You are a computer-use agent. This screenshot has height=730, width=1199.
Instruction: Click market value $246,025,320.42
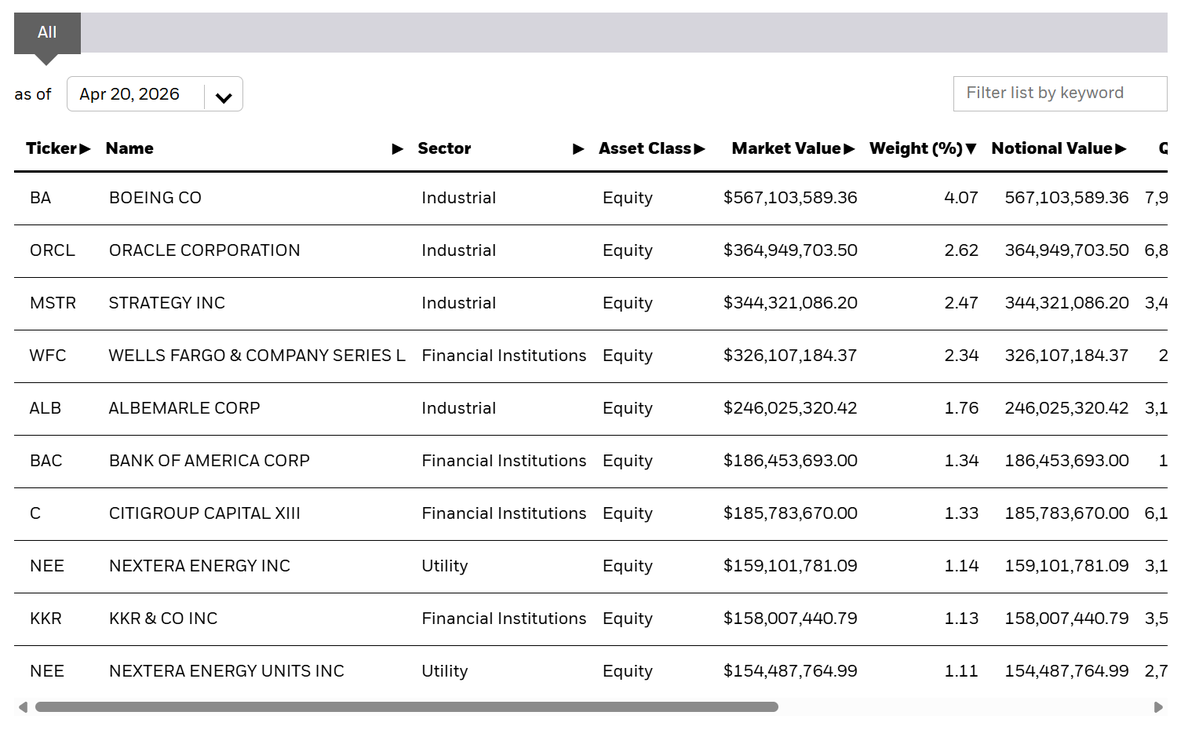[790, 409]
